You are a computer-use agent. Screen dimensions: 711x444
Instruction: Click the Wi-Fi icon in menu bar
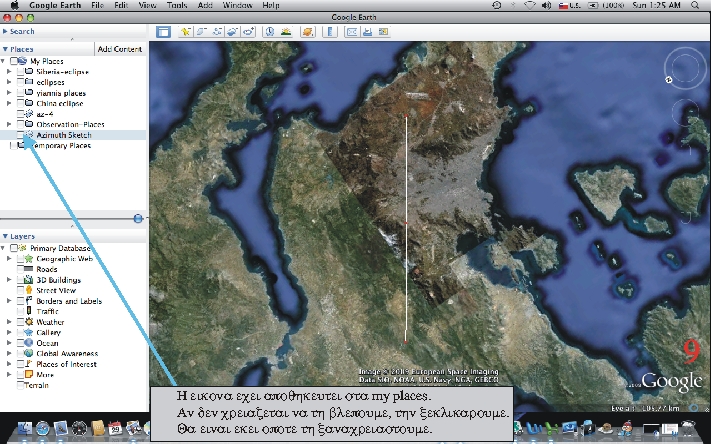coord(530,5)
